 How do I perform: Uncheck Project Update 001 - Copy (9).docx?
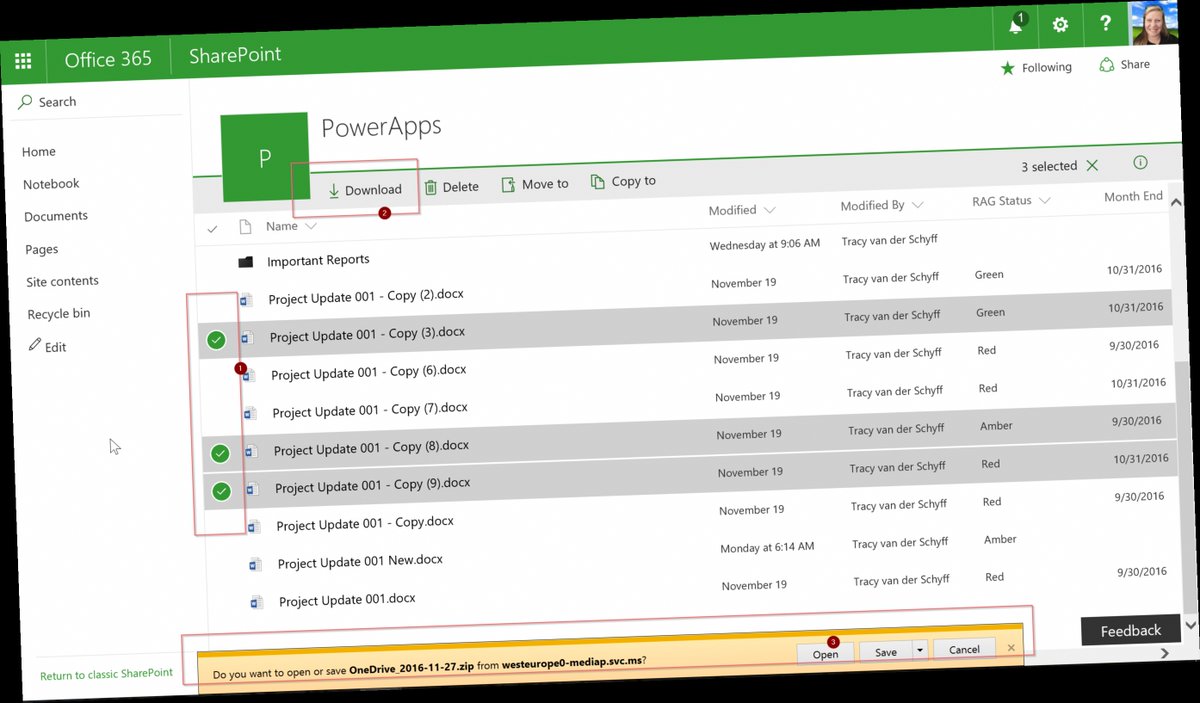(222, 491)
